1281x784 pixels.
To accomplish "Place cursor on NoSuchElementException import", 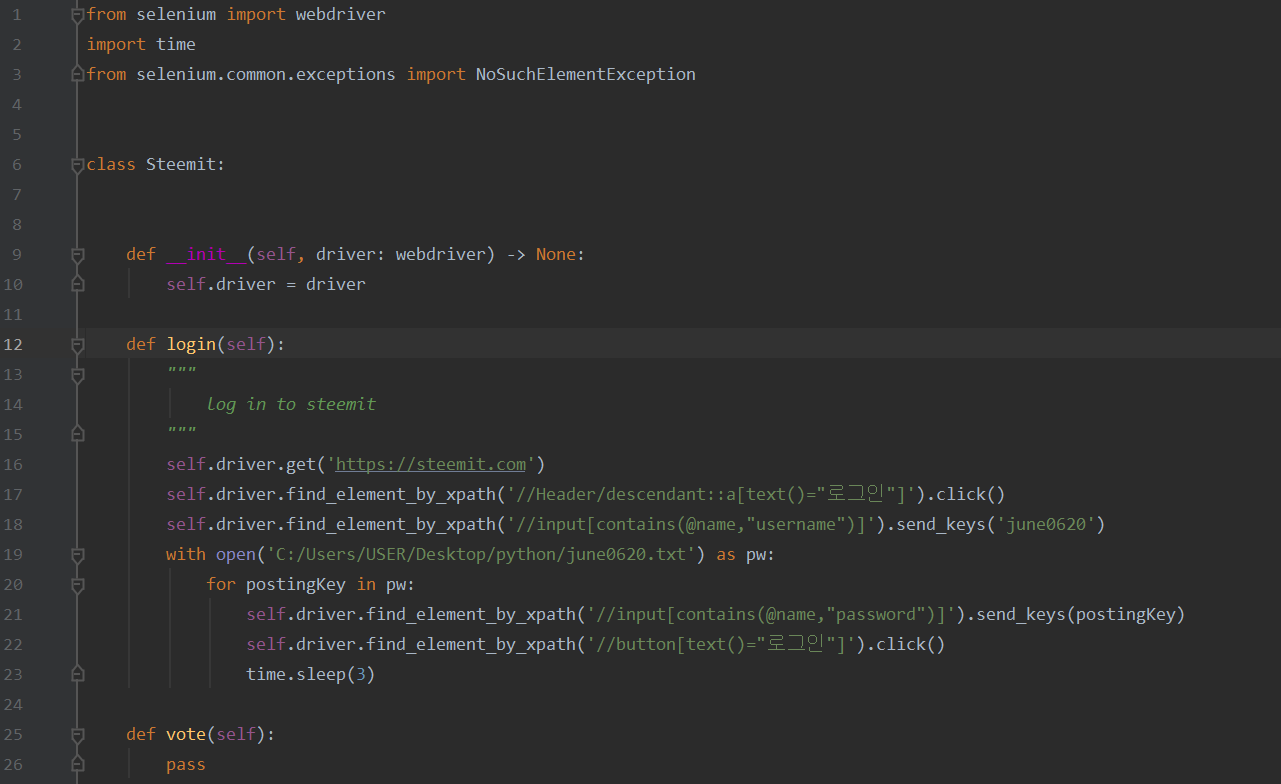I will (x=585, y=74).
